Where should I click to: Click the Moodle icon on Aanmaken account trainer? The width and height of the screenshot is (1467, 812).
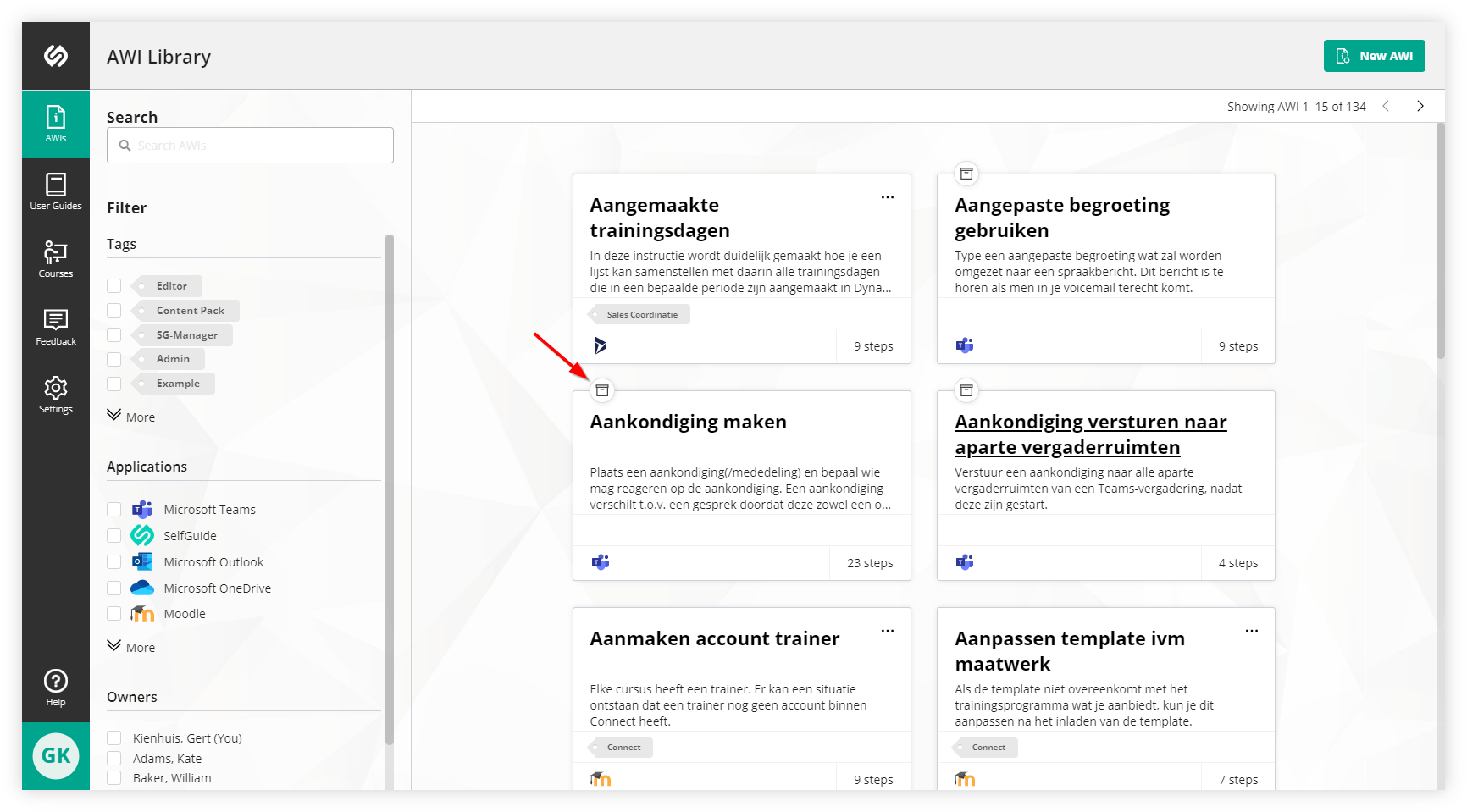(601, 778)
